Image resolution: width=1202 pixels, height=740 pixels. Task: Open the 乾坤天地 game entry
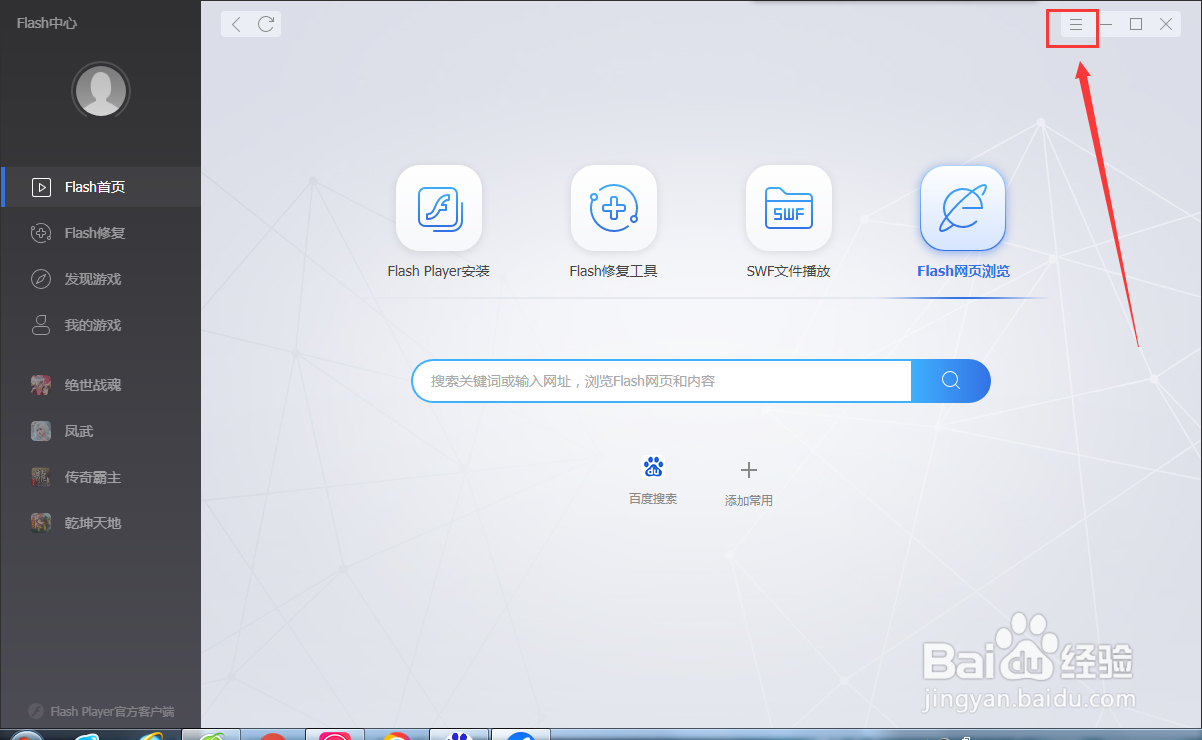coord(100,523)
